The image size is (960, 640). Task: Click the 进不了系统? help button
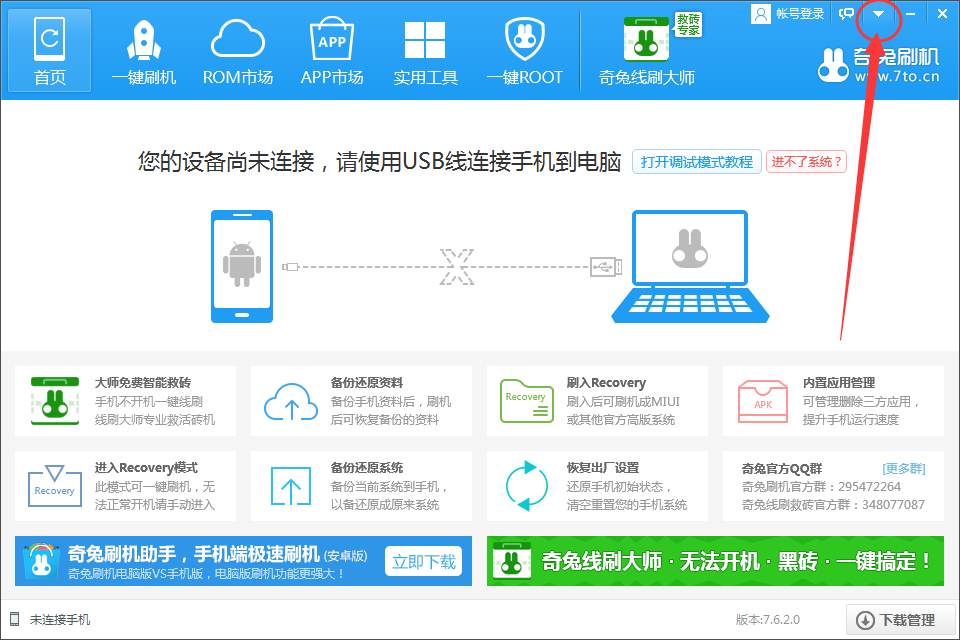pyautogui.click(x=806, y=161)
